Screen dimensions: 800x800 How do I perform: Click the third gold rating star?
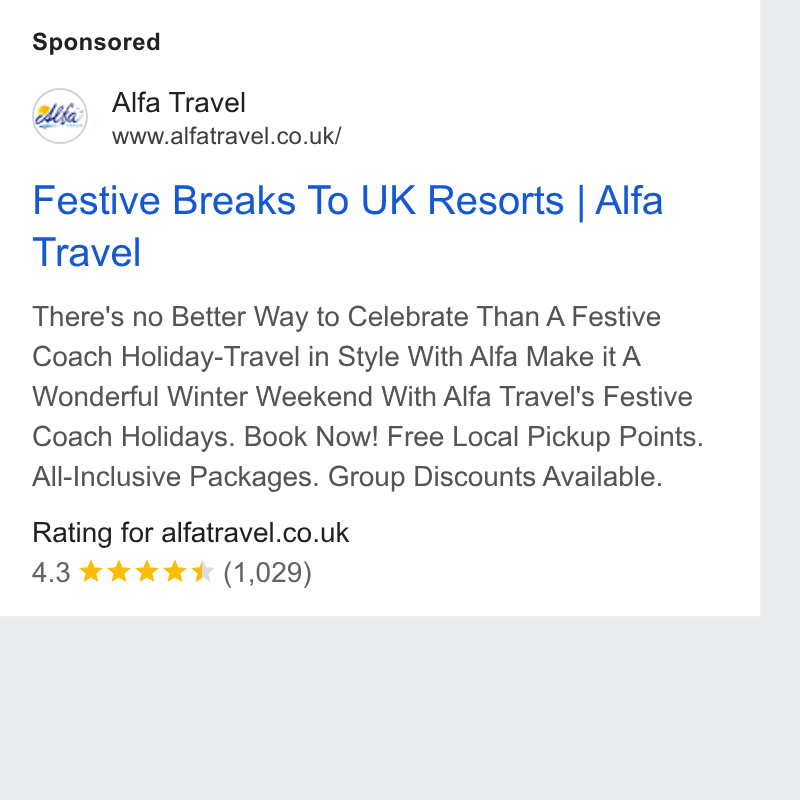click(x=147, y=571)
